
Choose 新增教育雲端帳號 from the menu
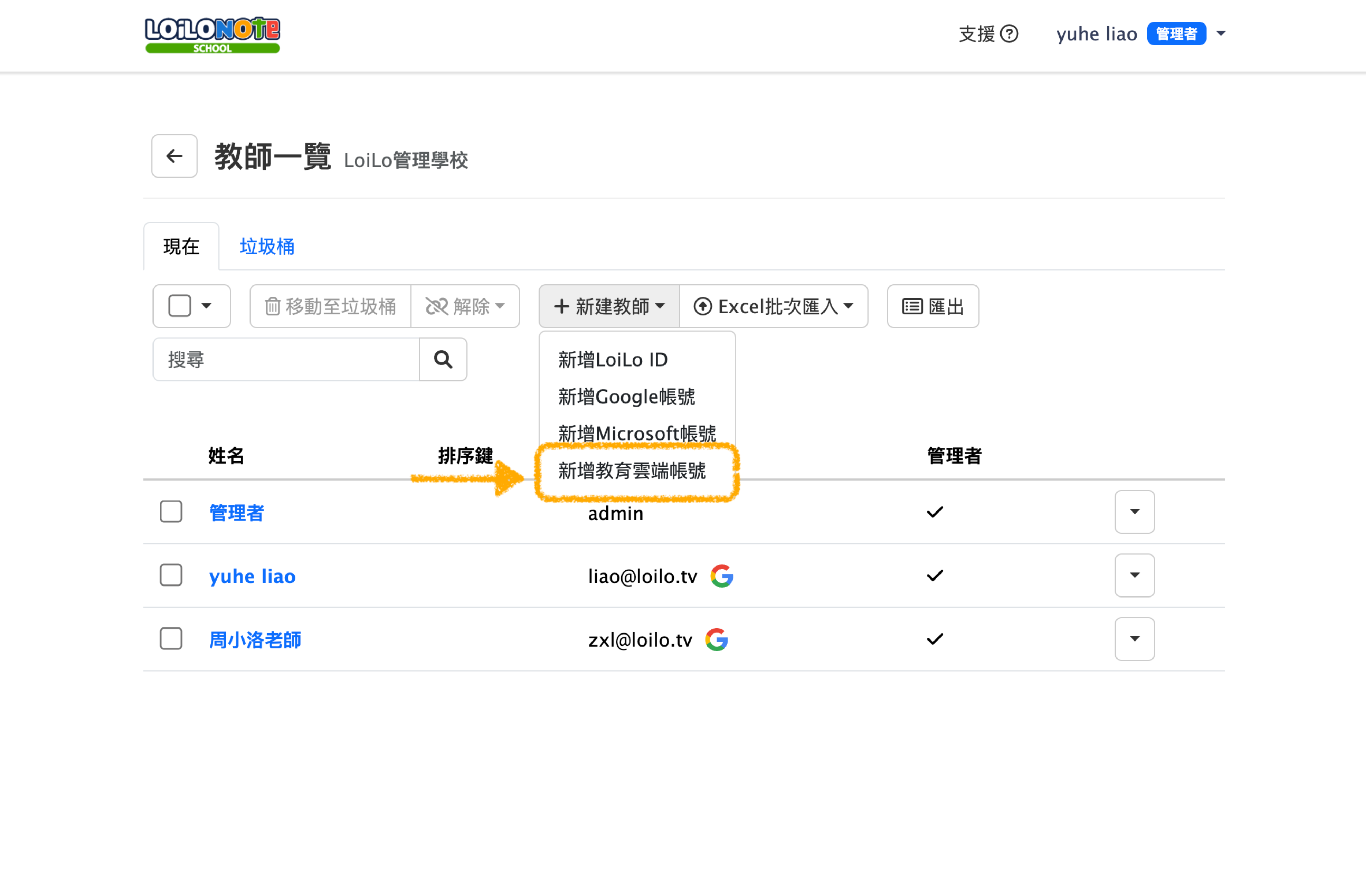point(632,472)
